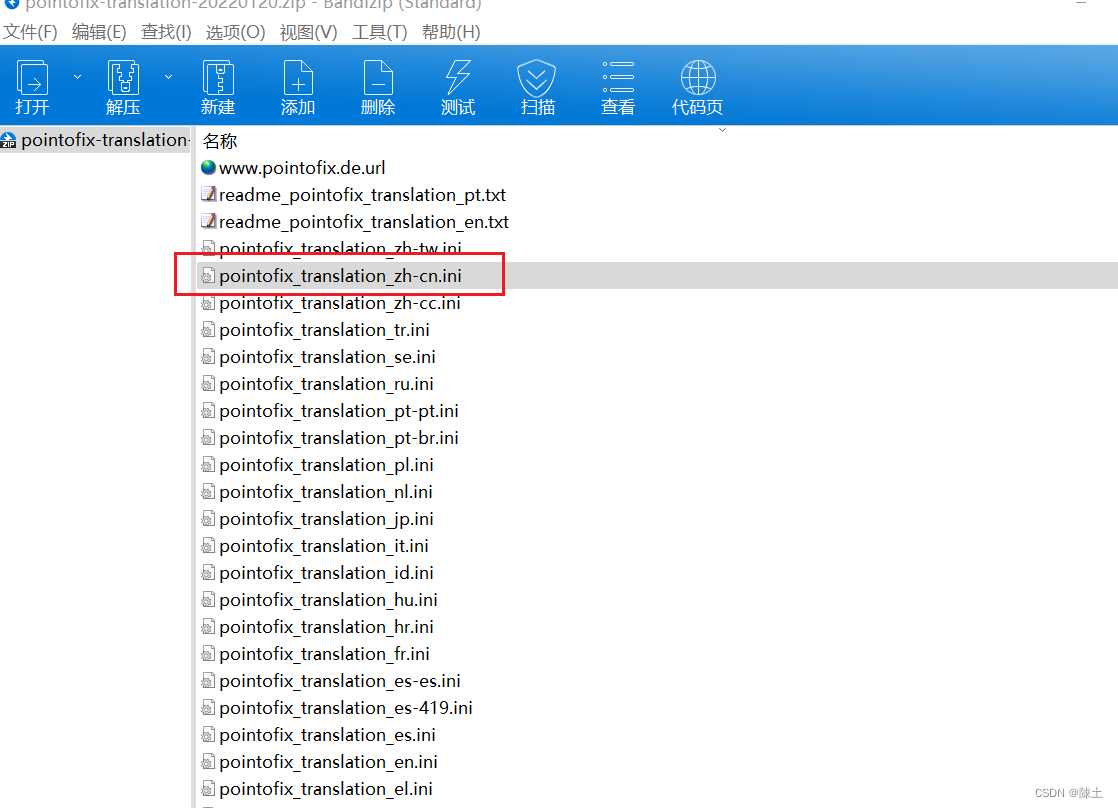Click ini icon of pointofix_translation_hr.ini
The width and height of the screenshot is (1118, 808).
click(x=208, y=627)
